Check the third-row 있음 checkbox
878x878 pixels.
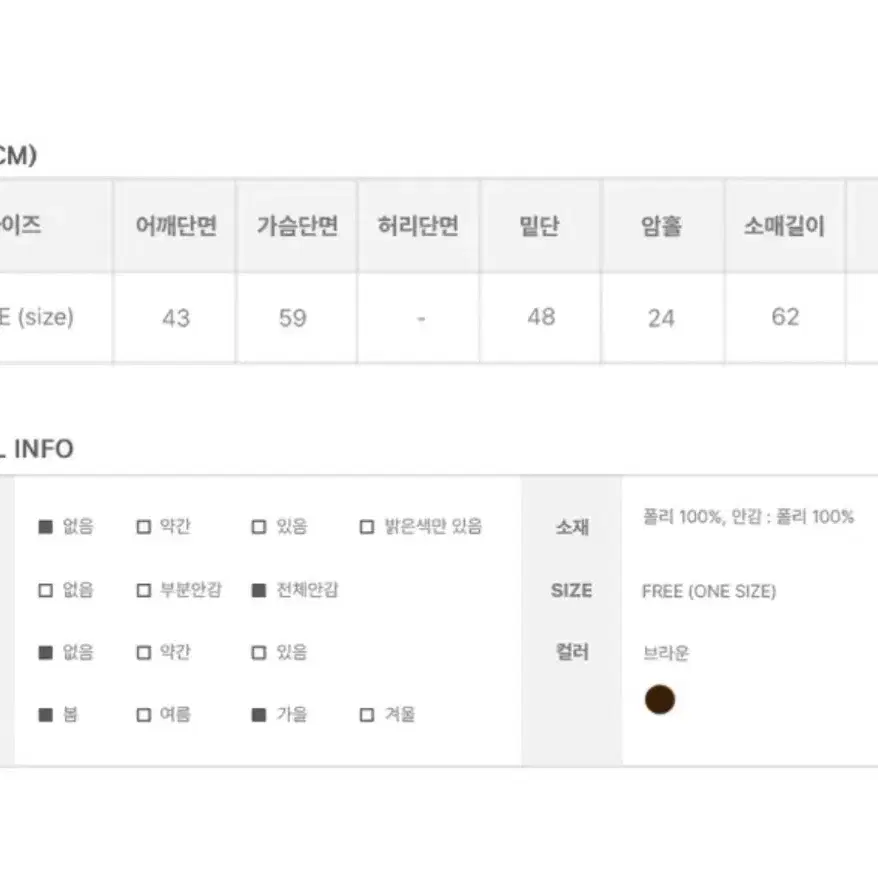259,653
